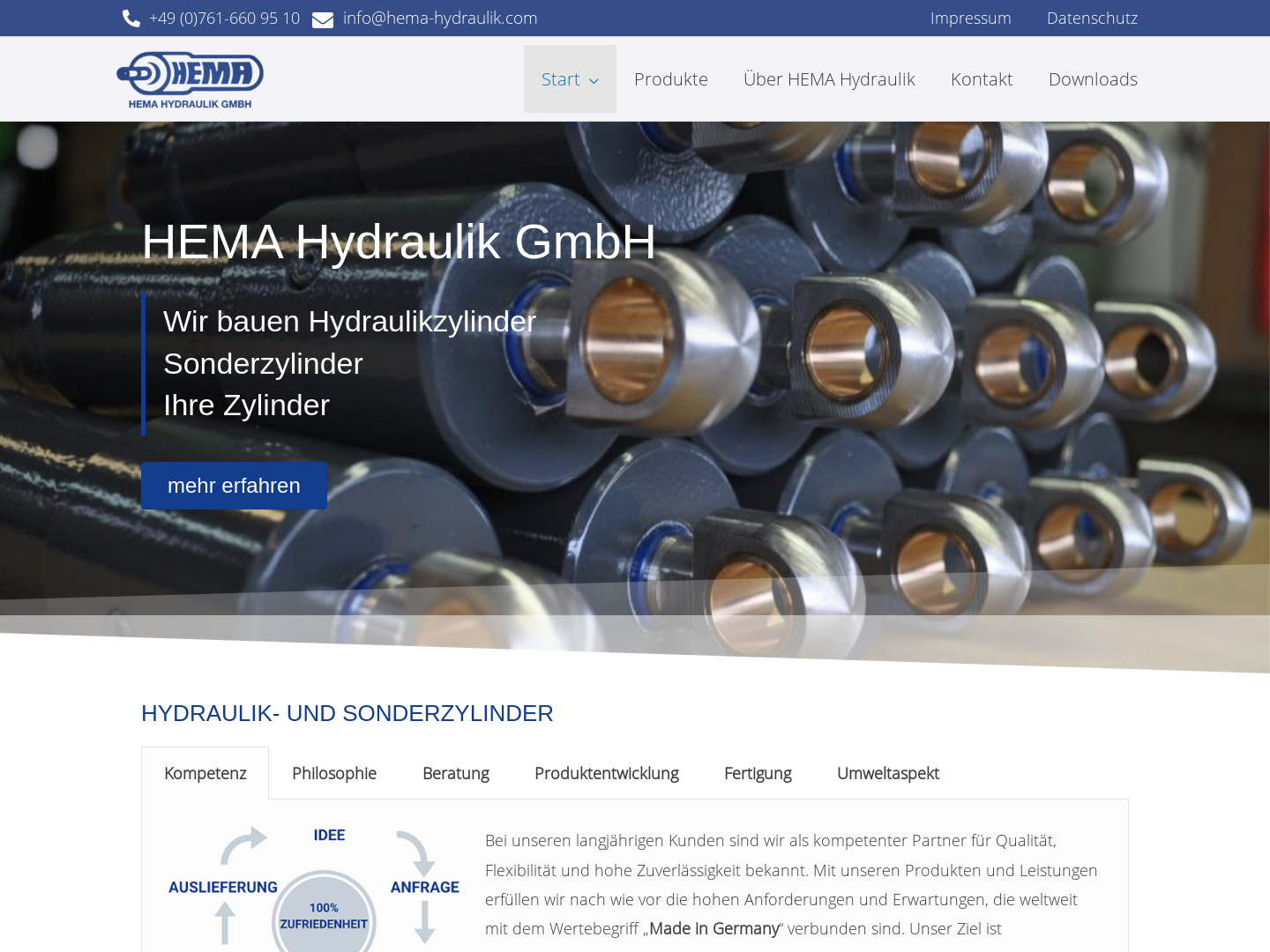Click the phone icon in top bar
The height and width of the screenshot is (952, 1270).
pyautogui.click(x=131, y=19)
